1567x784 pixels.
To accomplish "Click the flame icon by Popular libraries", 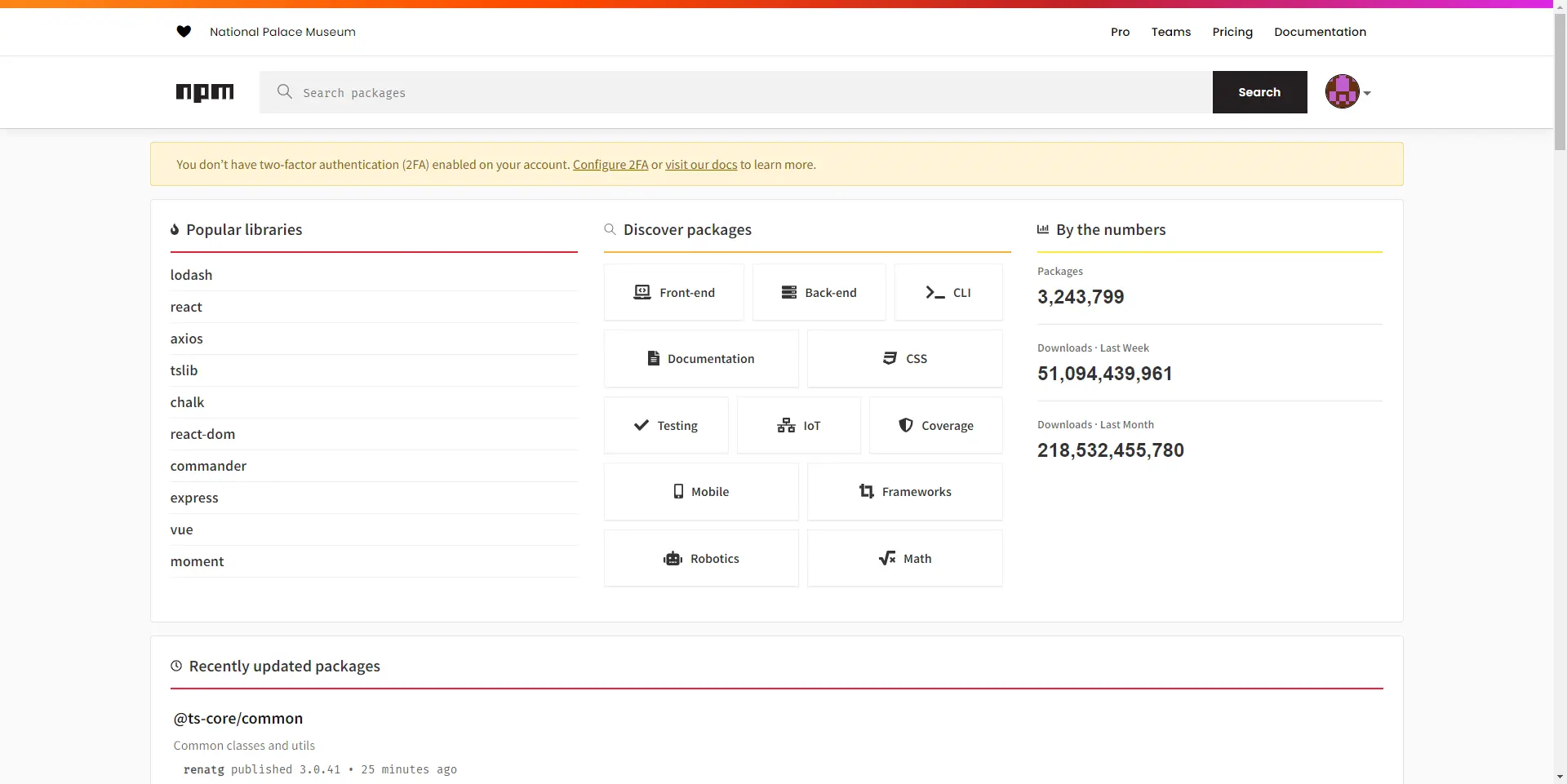I will [175, 230].
